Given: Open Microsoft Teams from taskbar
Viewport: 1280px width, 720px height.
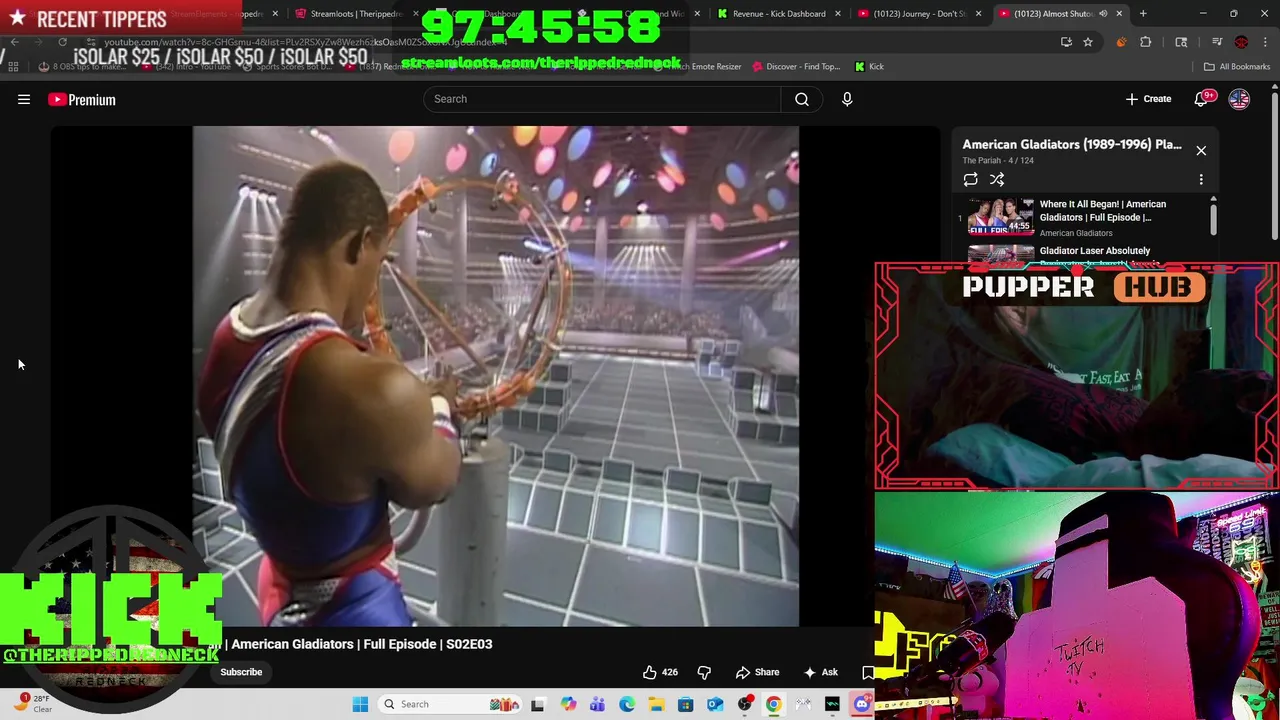Looking at the screenshot, I should pos(597,704).
